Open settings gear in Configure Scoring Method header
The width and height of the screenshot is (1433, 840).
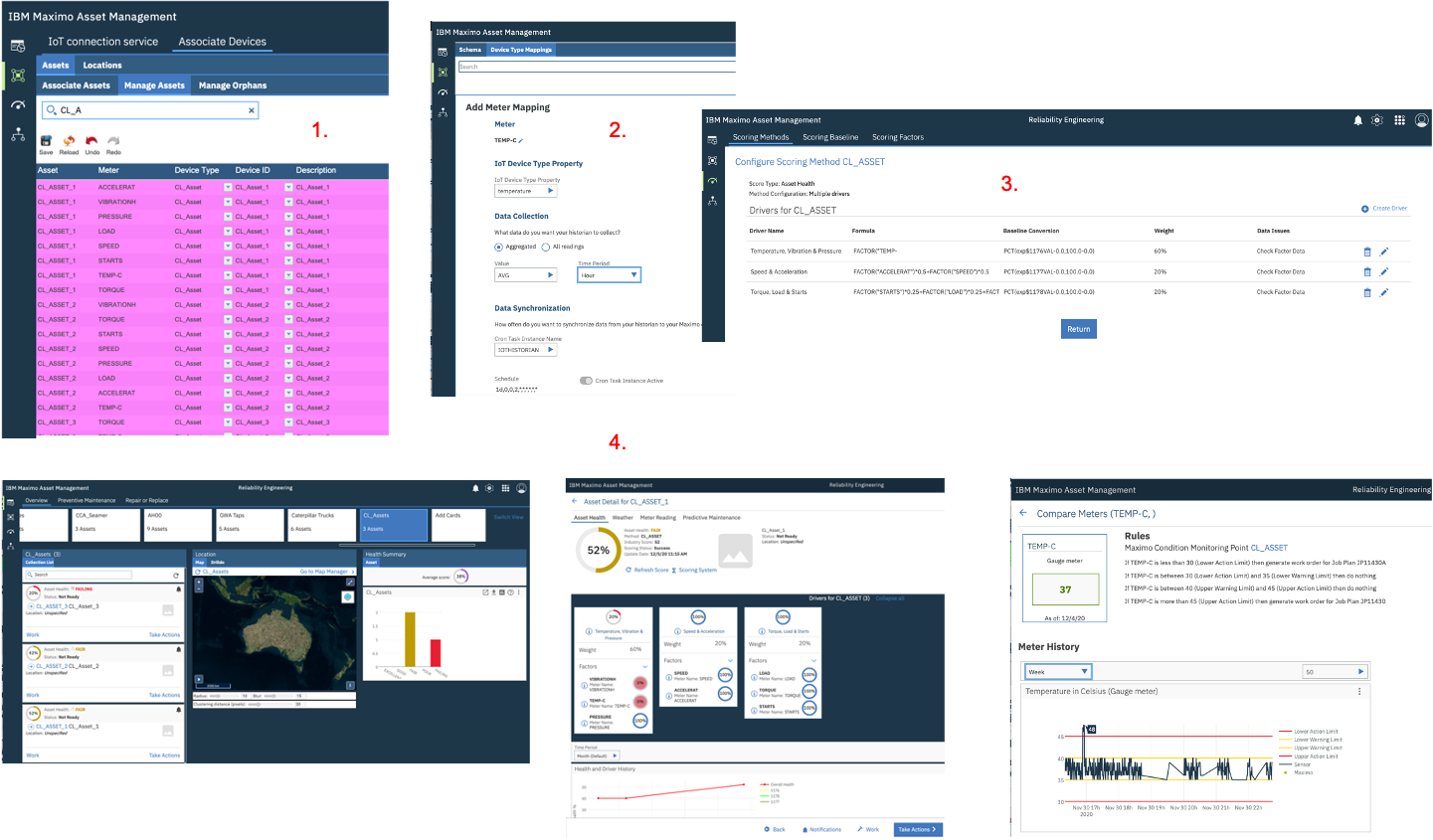tap(1377, 120)
